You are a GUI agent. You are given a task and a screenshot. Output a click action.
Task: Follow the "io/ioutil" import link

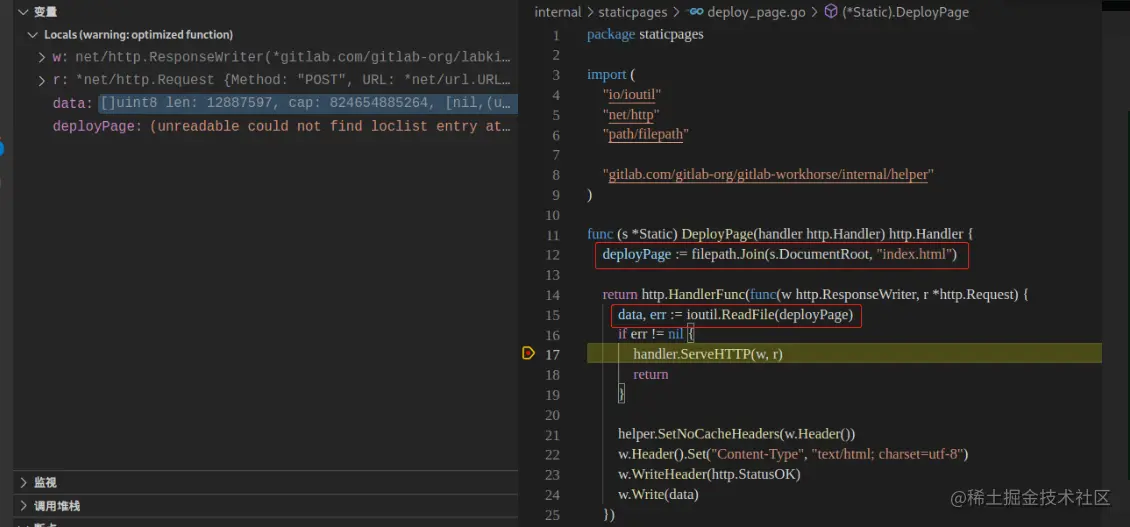pos(632,94)
